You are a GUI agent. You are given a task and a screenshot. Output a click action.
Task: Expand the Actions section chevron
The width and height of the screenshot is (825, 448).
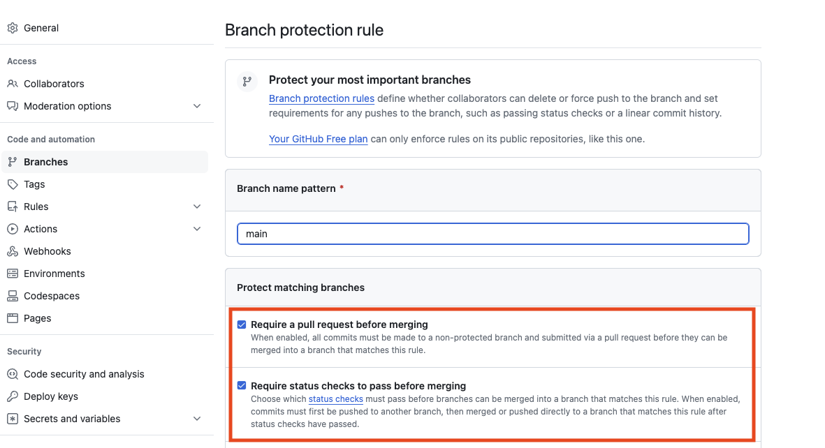[x=197, y=229]
